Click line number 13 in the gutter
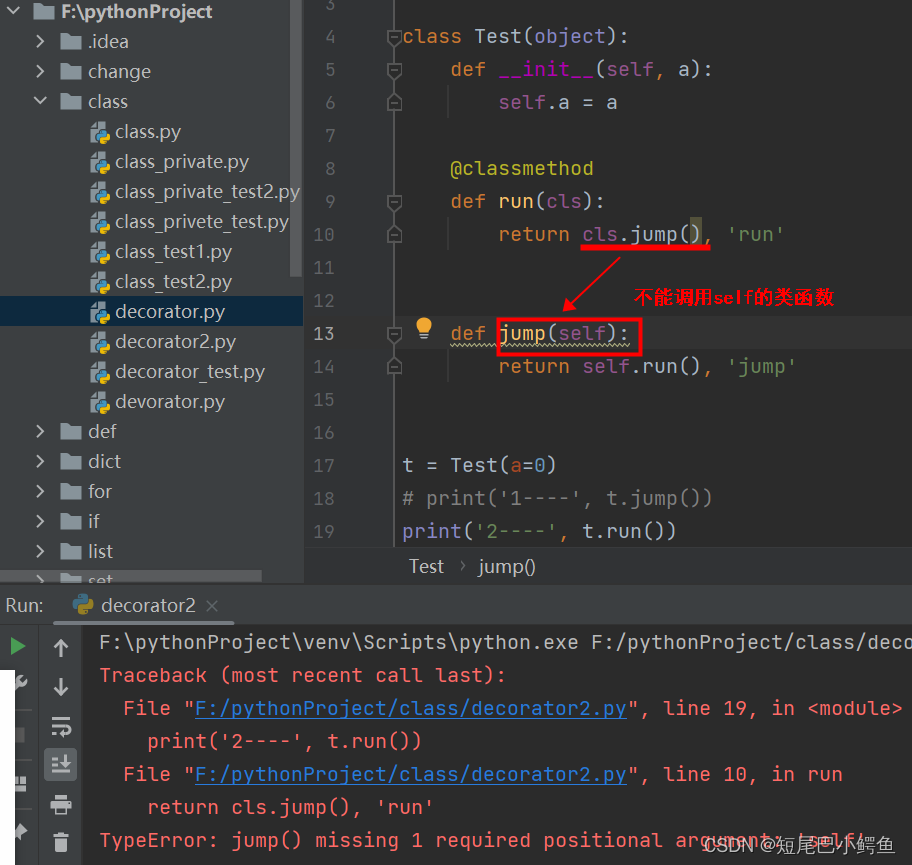 click(x=323, y=334)
